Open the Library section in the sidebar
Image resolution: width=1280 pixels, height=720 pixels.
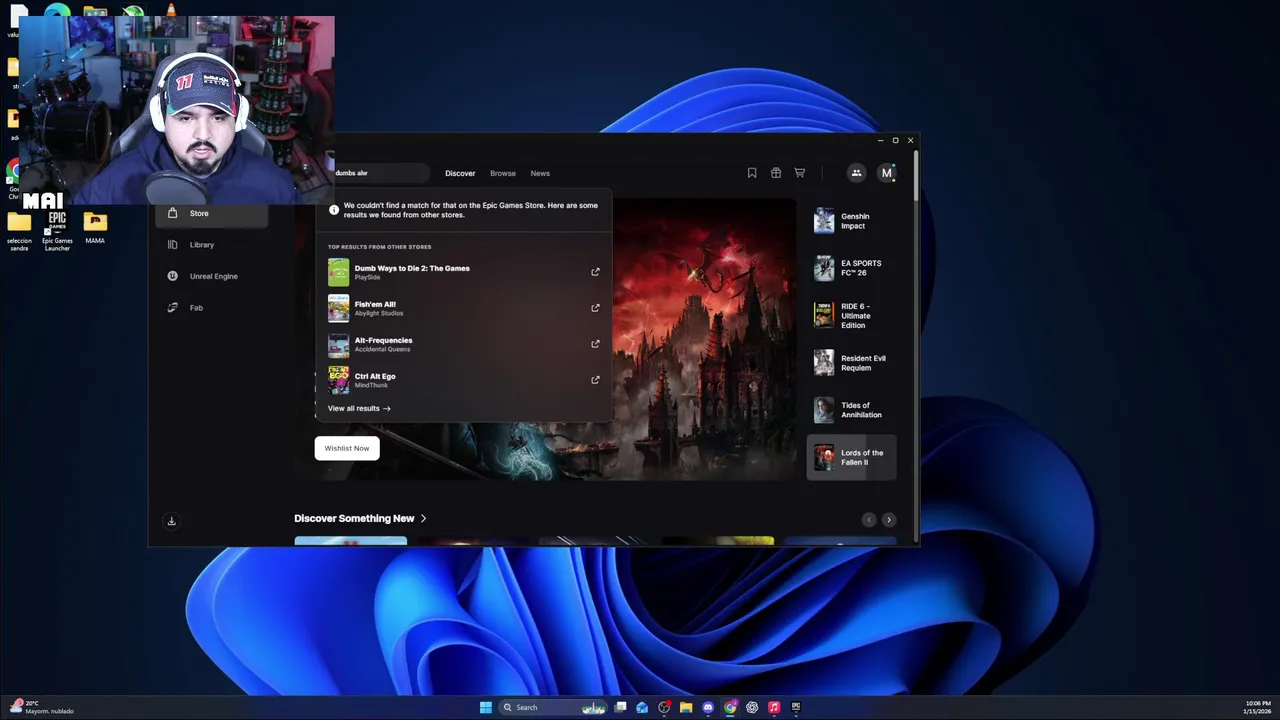click(211, 244)
